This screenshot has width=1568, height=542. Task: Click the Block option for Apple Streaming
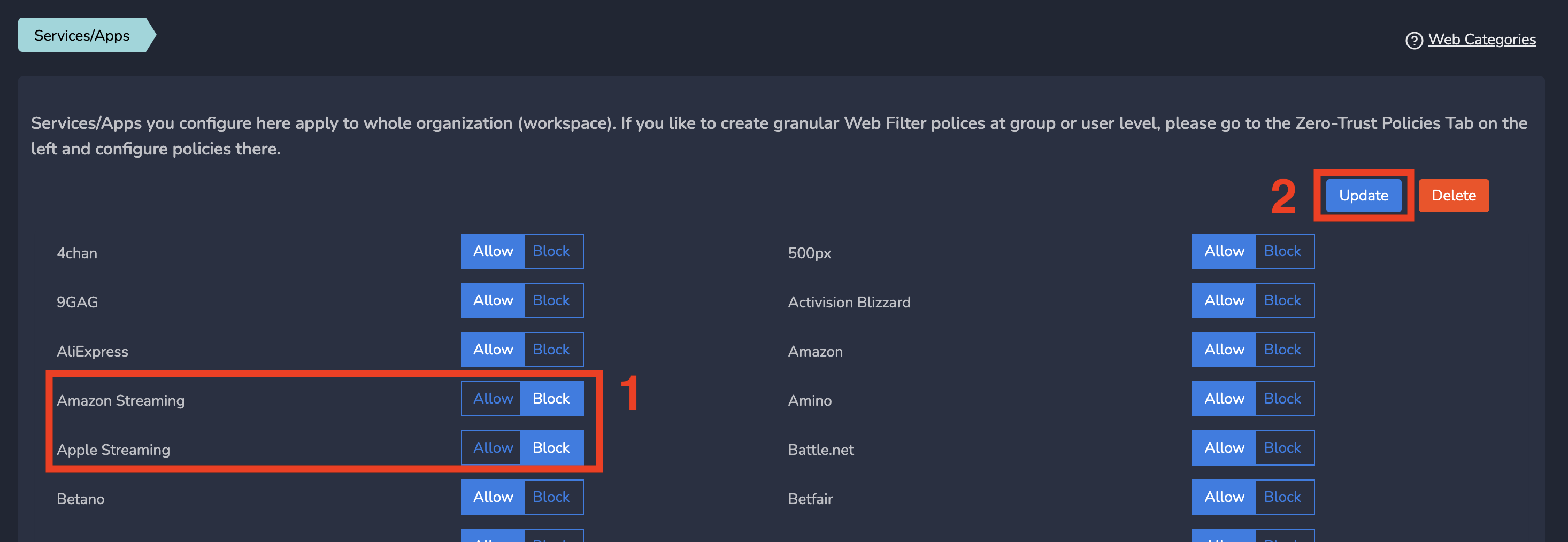tap(551, 448)
